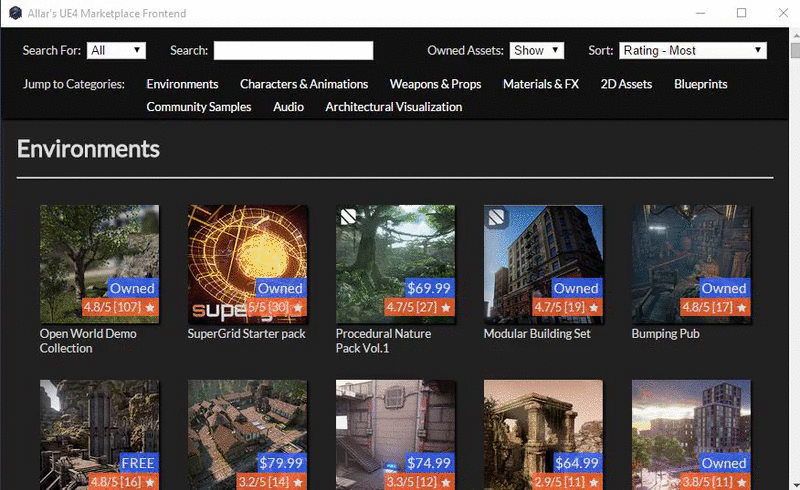Image resolution: width=800 pixels, height=490 pixels.
Task: Click the badge icon on Procedural Nature Pack thumbnail
Action: (x=348, y=217)
